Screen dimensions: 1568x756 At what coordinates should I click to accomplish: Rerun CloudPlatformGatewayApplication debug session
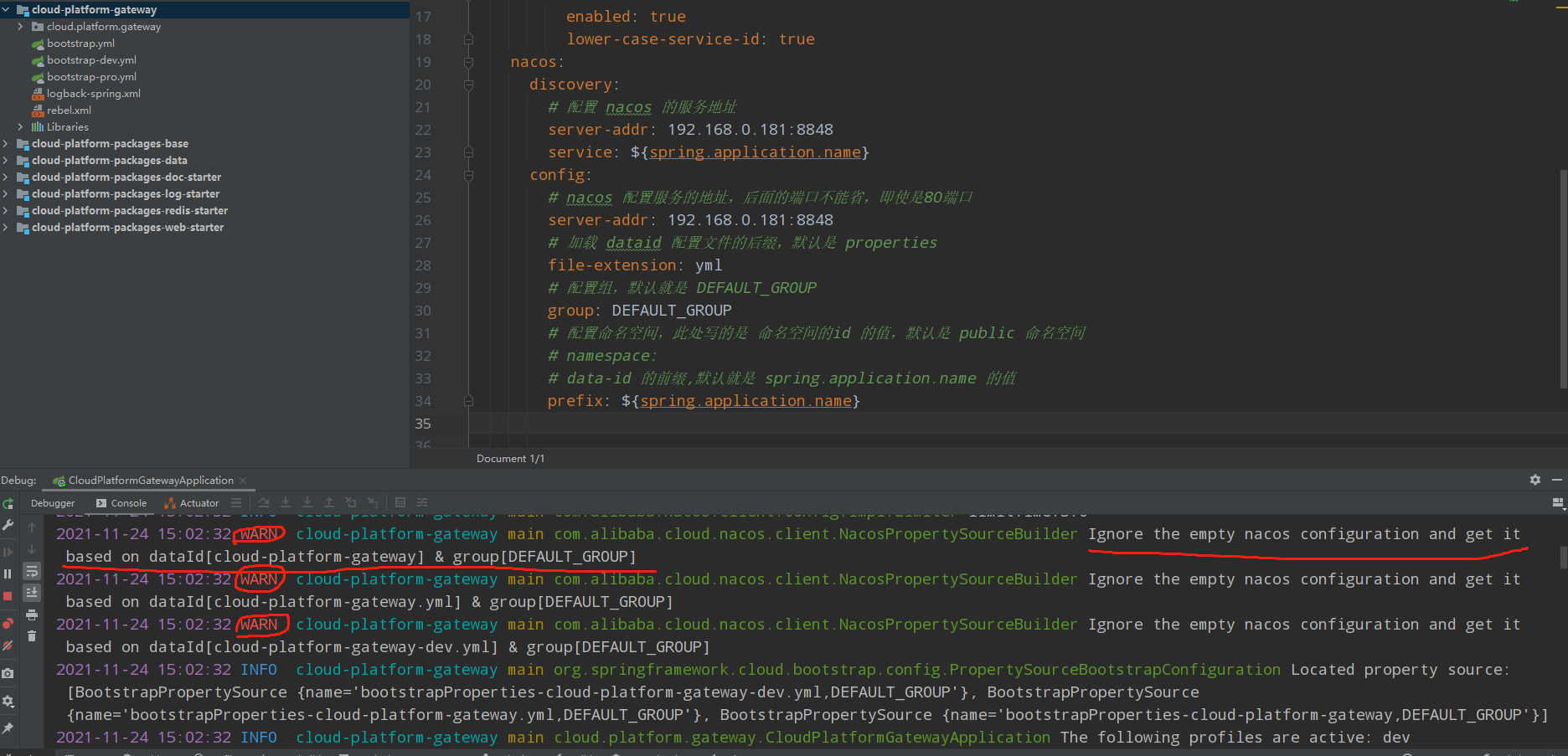click(8, 503)
